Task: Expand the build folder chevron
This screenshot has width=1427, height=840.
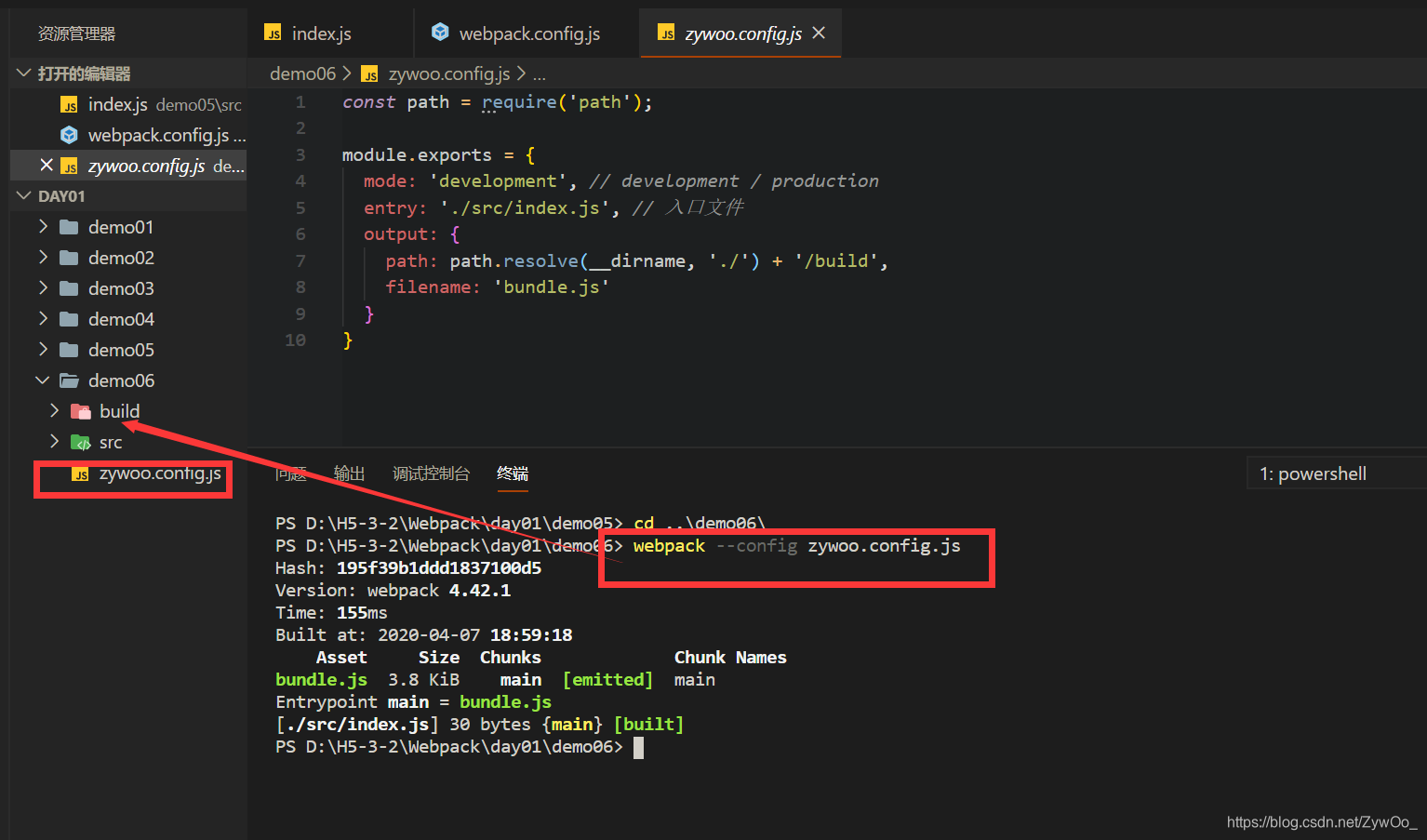Action: tap(54, 410)
